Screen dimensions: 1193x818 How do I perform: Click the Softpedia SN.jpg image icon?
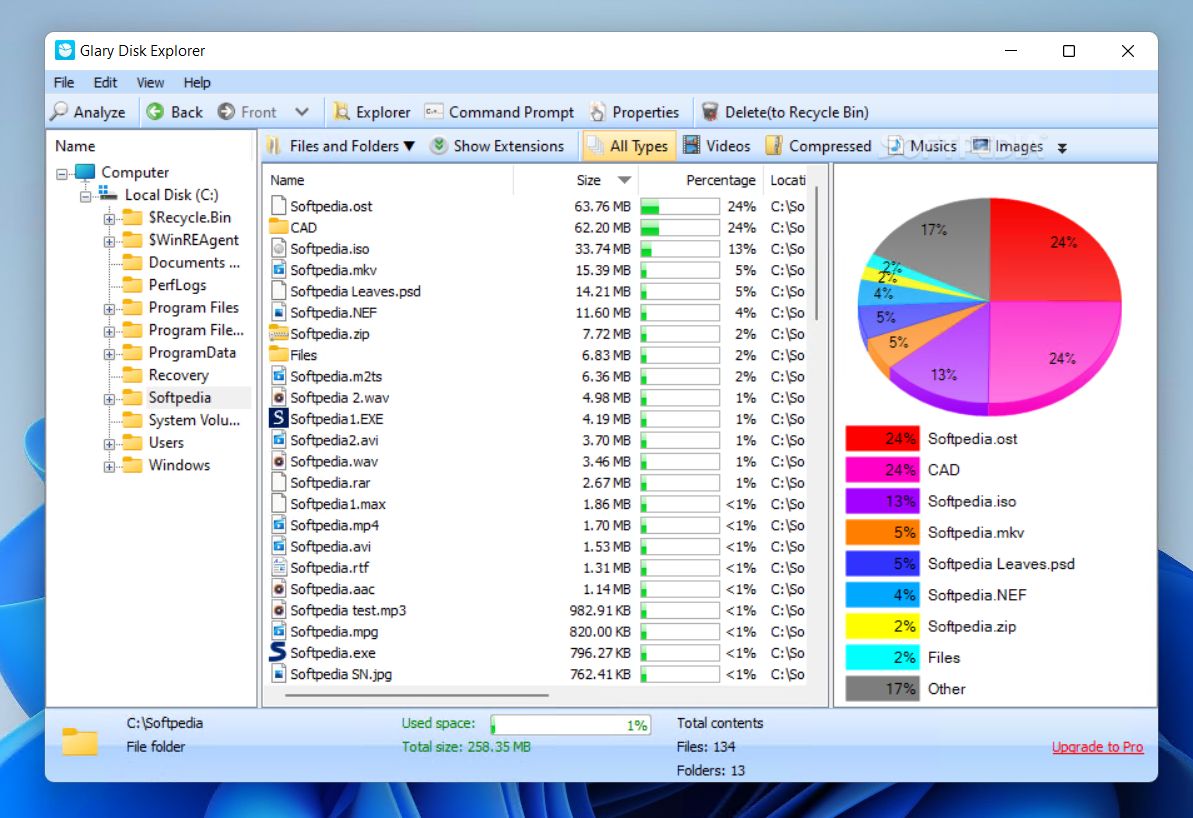tap(278, 673)
